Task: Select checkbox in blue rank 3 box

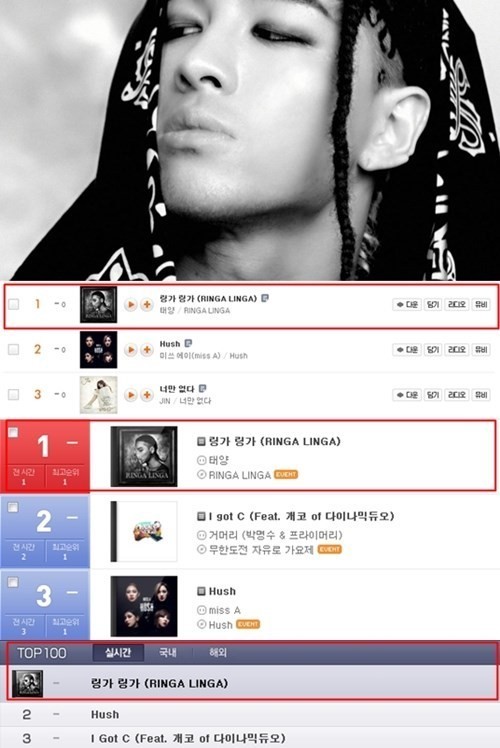Action: (13, 582)
